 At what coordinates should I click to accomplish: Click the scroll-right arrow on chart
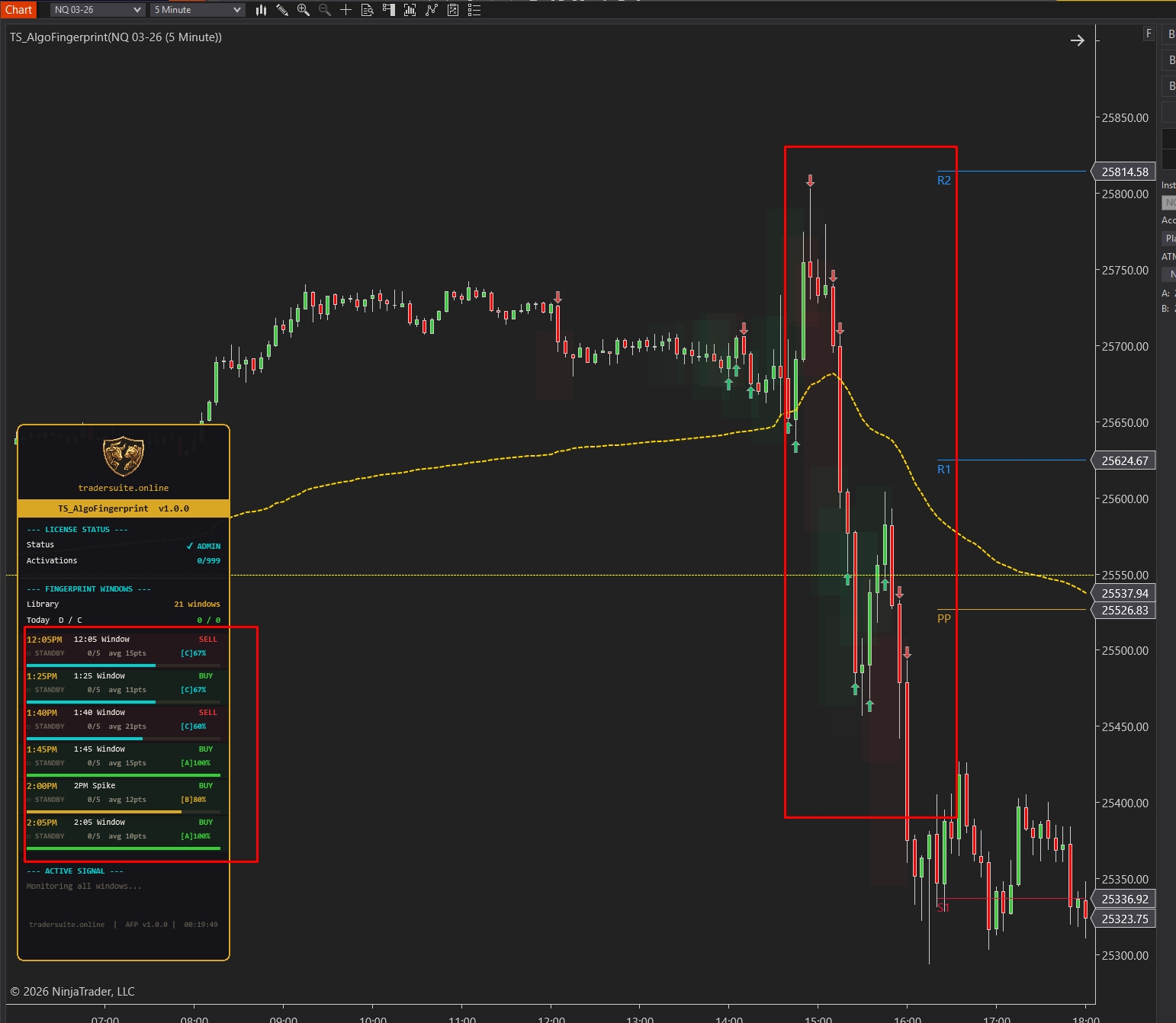pyautogui.click(x=1078, y=40)
